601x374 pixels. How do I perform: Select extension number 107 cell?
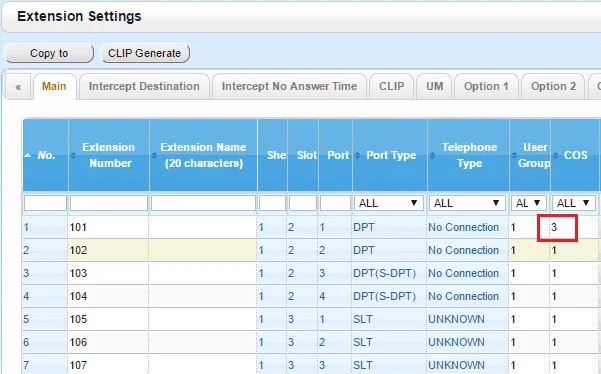pyautogui.click(x=108, y=364)
